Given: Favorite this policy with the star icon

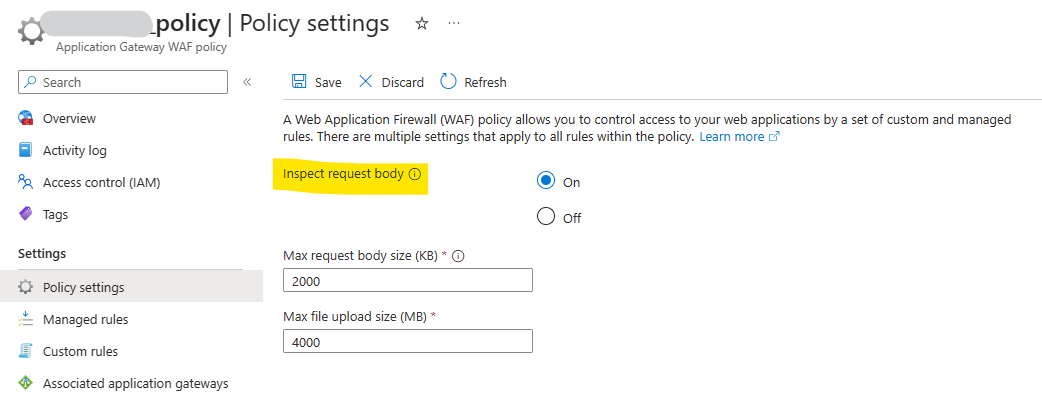Looking at the screenshot, I should click(x=422, y=24).
